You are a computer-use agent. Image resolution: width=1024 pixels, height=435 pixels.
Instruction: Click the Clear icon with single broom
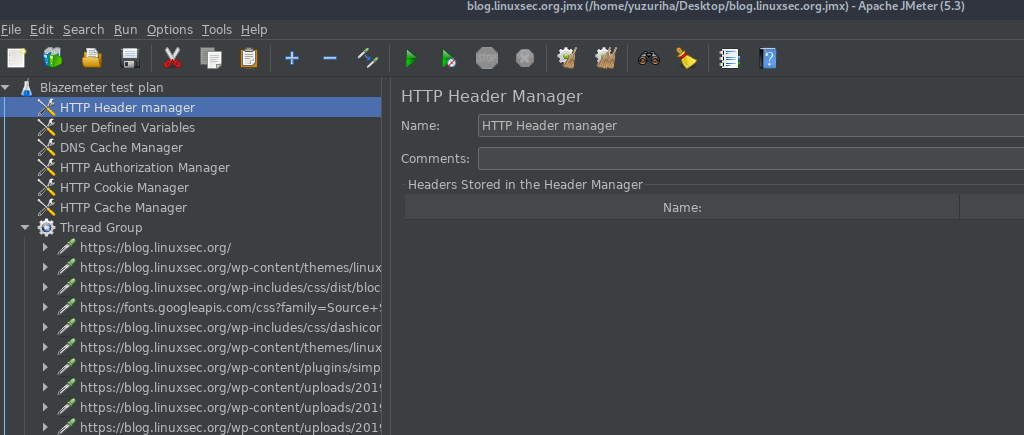[568, 58]
